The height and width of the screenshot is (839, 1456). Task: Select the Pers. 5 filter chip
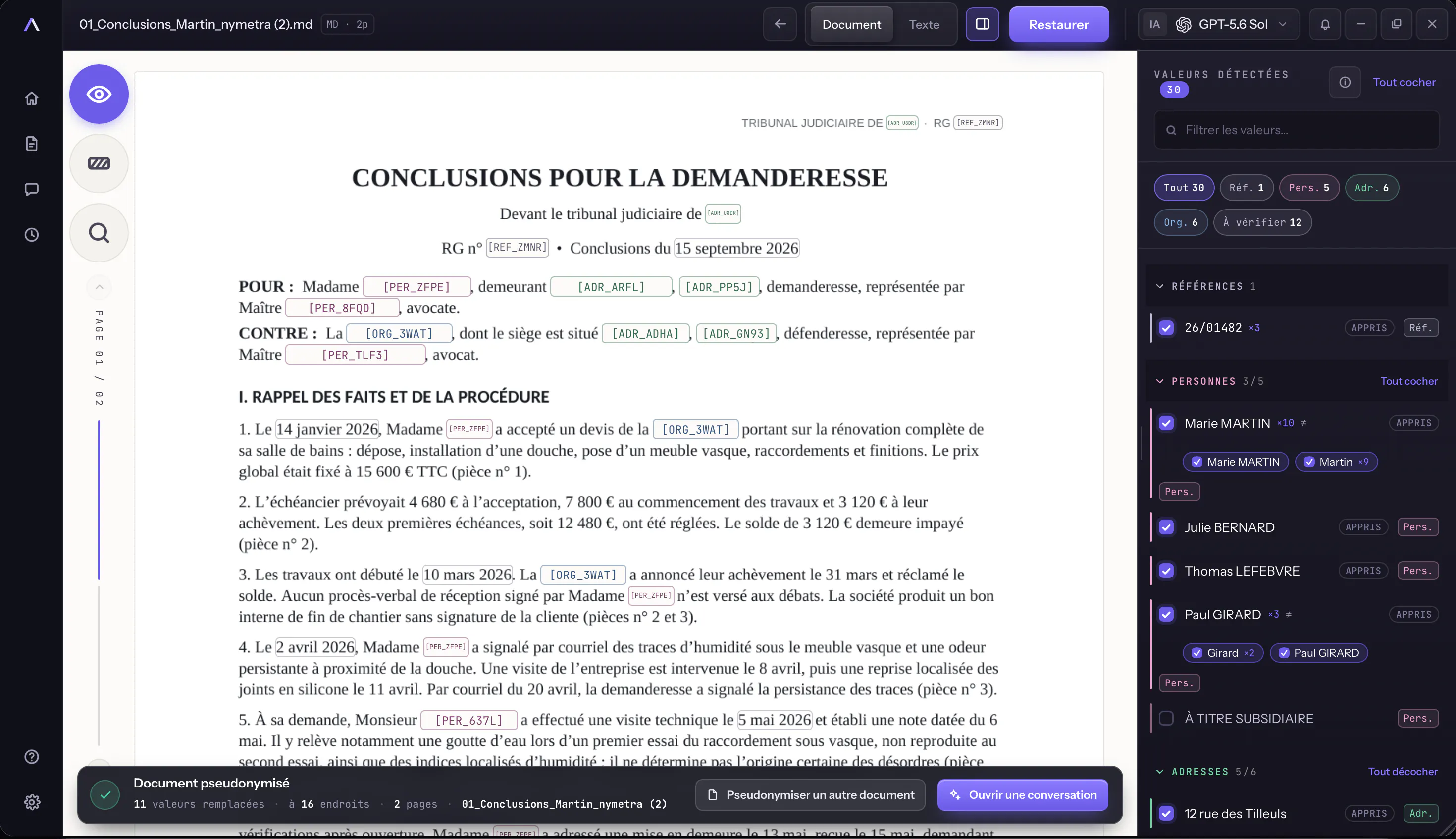point(1309,188)
